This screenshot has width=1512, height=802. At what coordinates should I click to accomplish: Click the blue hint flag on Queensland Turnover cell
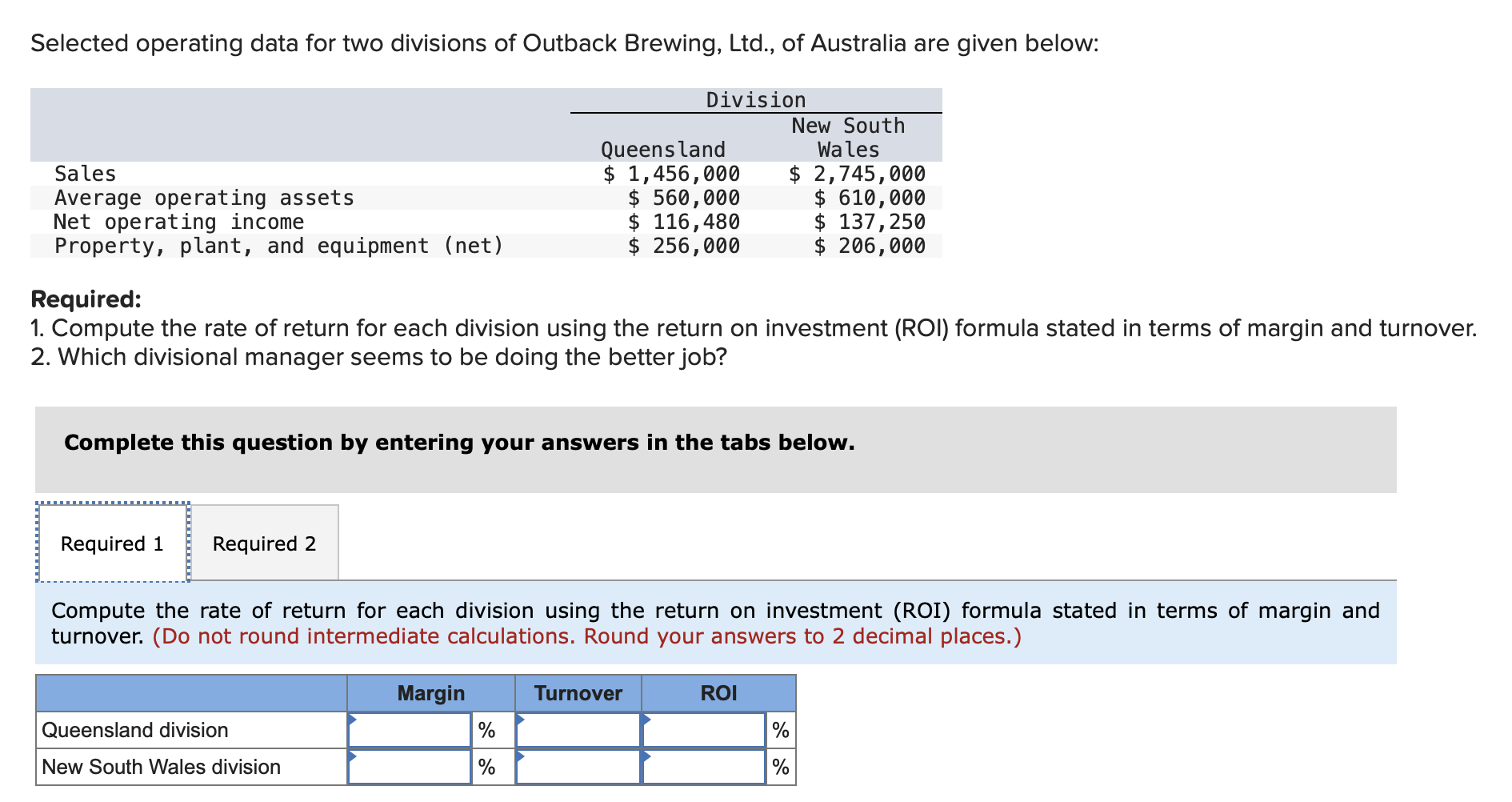(x=522, y=721)
